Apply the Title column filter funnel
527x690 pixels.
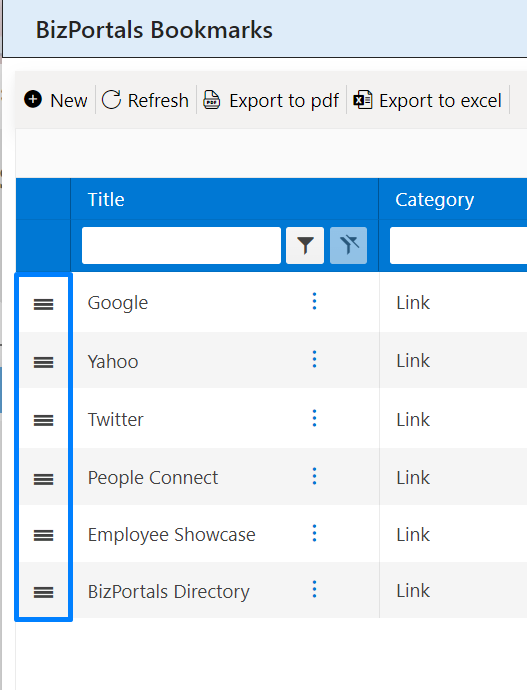tap(305, 246)
